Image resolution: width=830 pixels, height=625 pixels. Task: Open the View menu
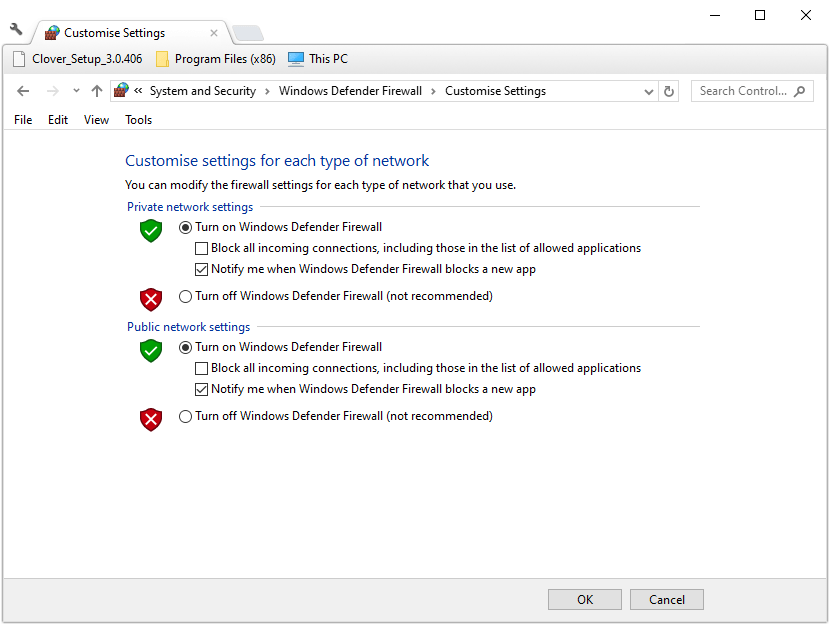[x=96, y=120]
